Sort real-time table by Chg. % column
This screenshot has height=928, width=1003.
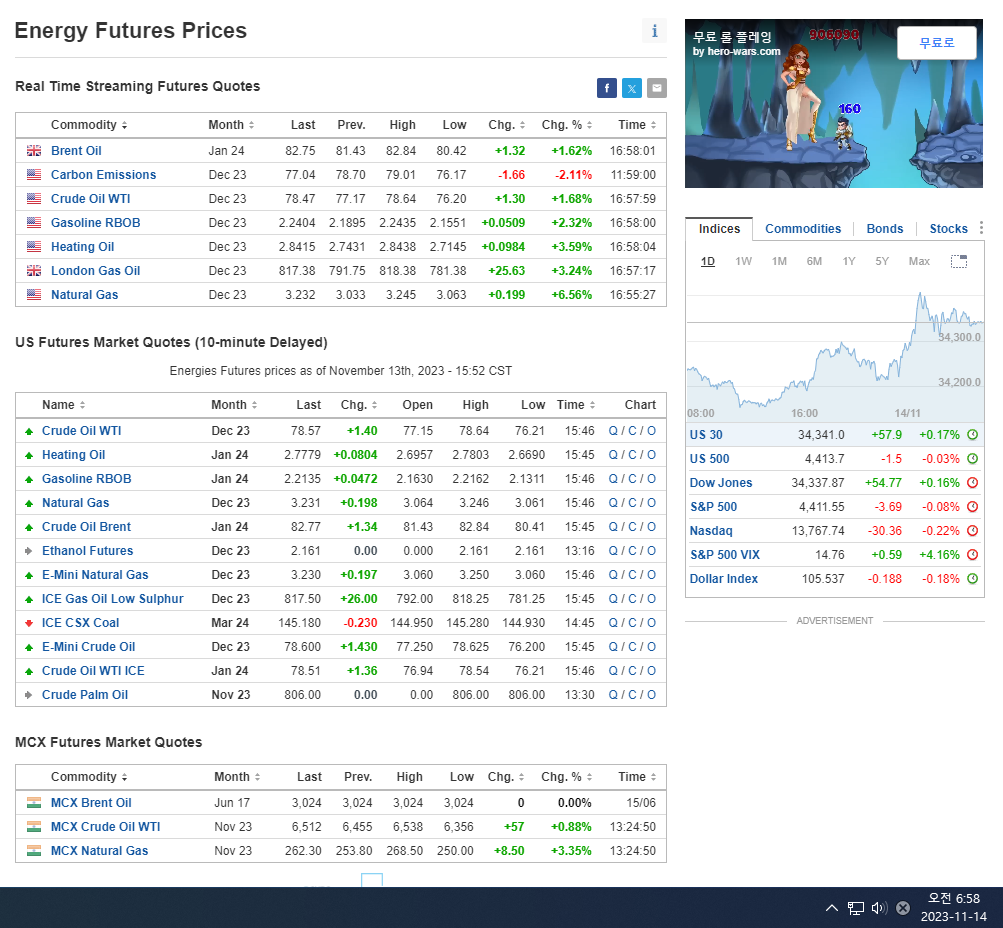click(567, 125)
